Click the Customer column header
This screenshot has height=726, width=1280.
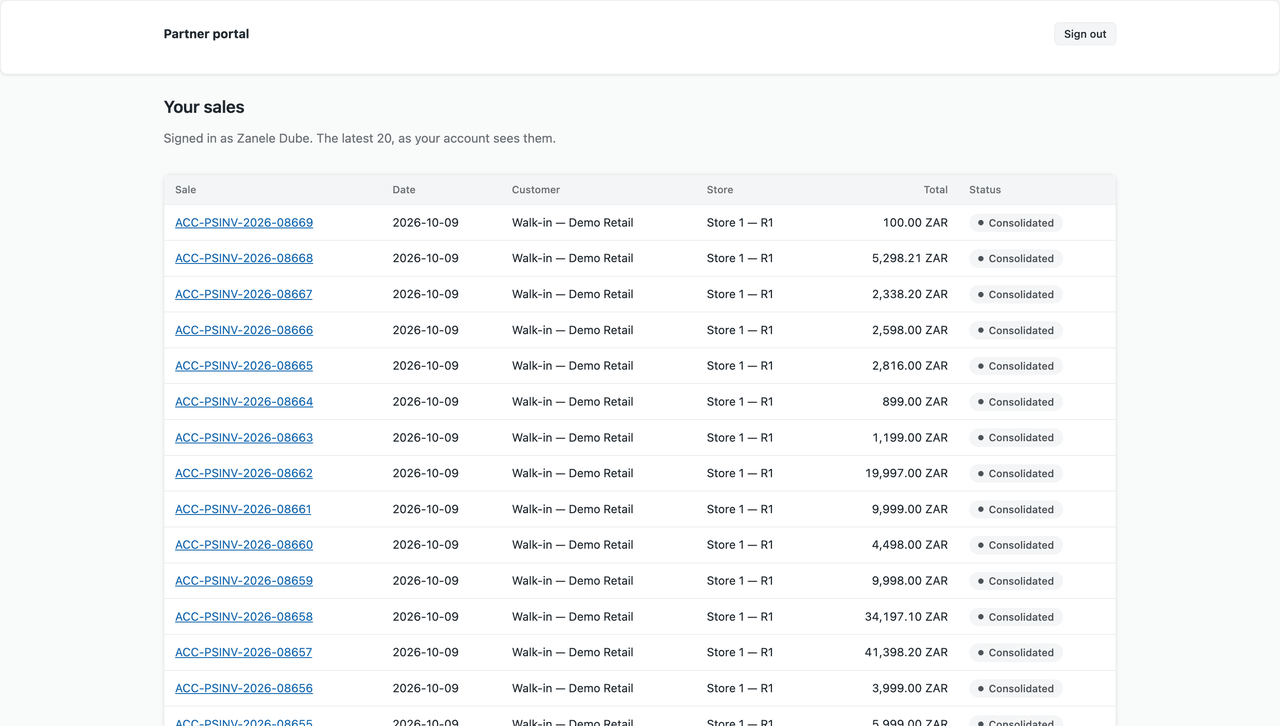tap(536, 190)
